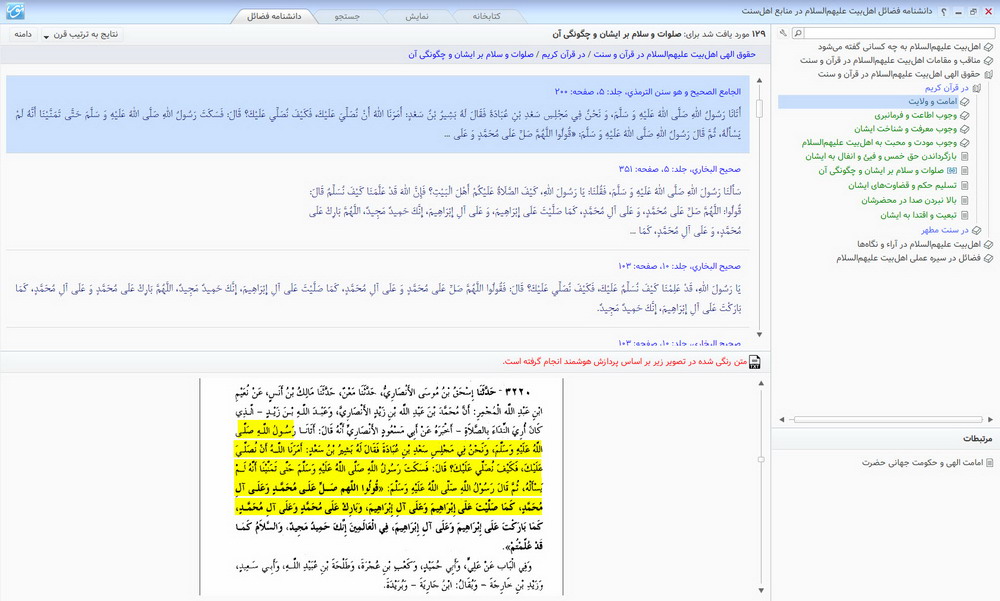Image resolution: width=1000 pixels, height=601 pixels.
Task: Select تبعیت و اقتدا به ایشان tree item
Action: click(918, 216)
